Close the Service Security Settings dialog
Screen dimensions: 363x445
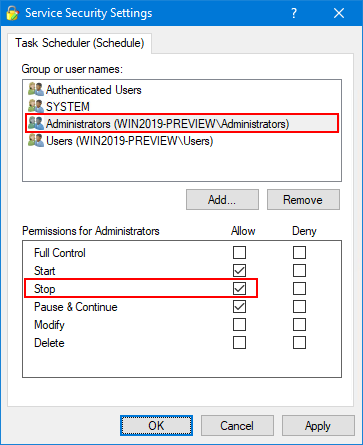click(x=339, y=13)
